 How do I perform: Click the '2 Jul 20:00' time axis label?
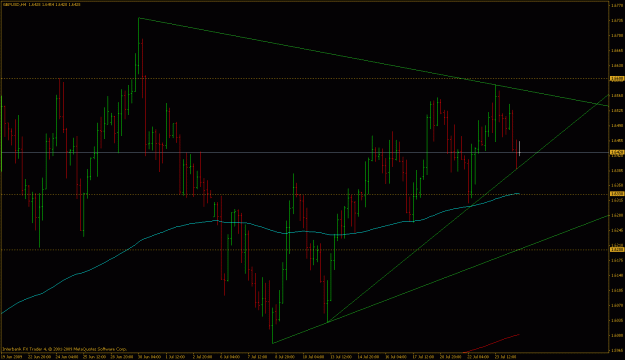tap(203, 357)
